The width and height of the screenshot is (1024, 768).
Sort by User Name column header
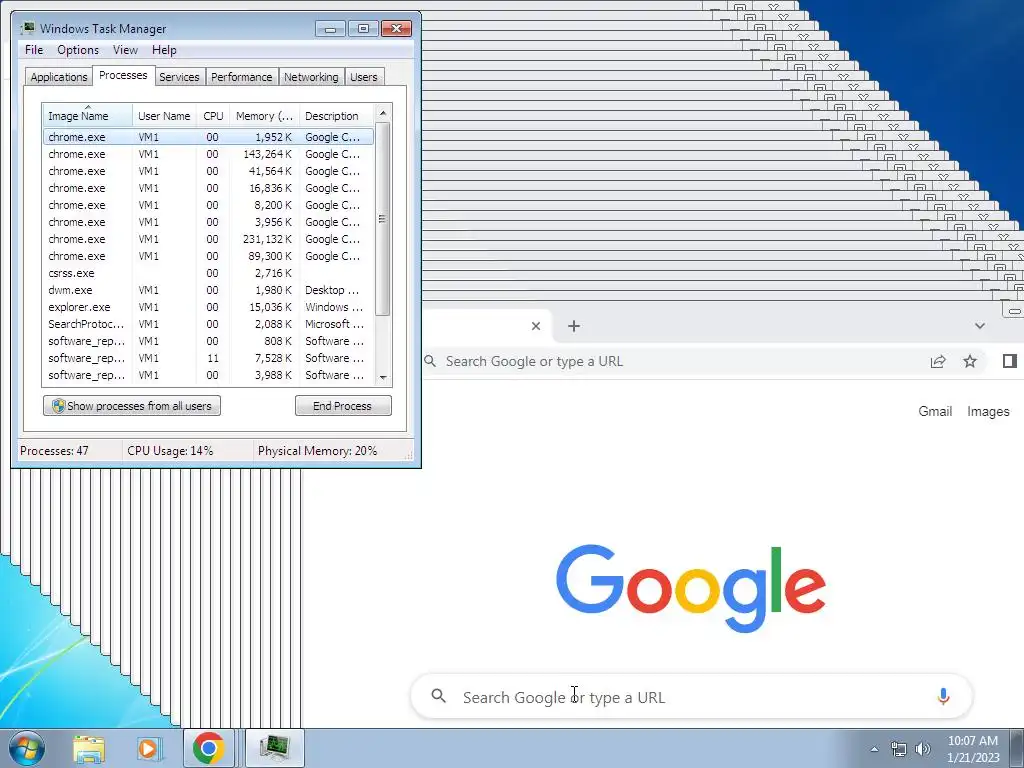click(164, 116)
